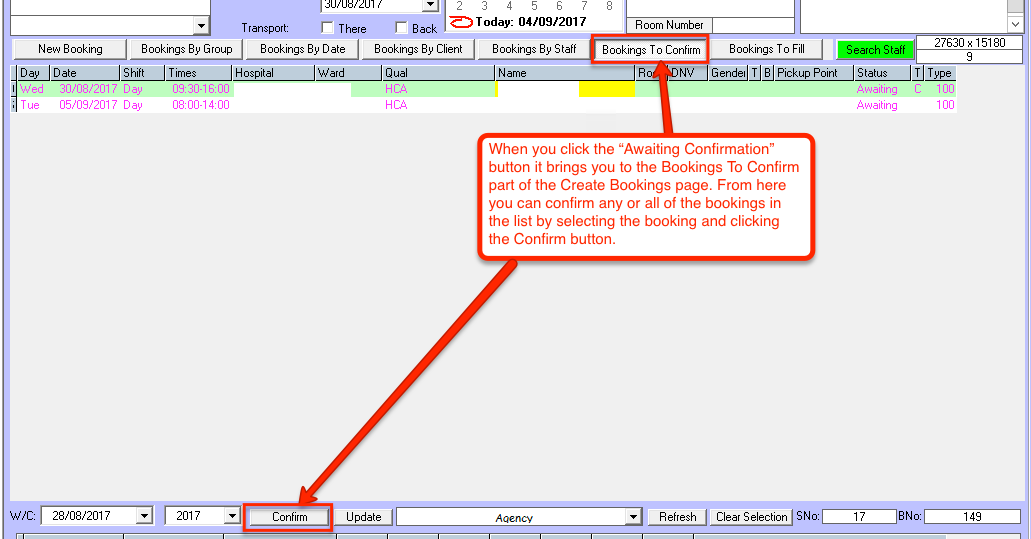Refresh the bookings list
The width and height of the screenshot is (1031, 539).
pos(677,517)
